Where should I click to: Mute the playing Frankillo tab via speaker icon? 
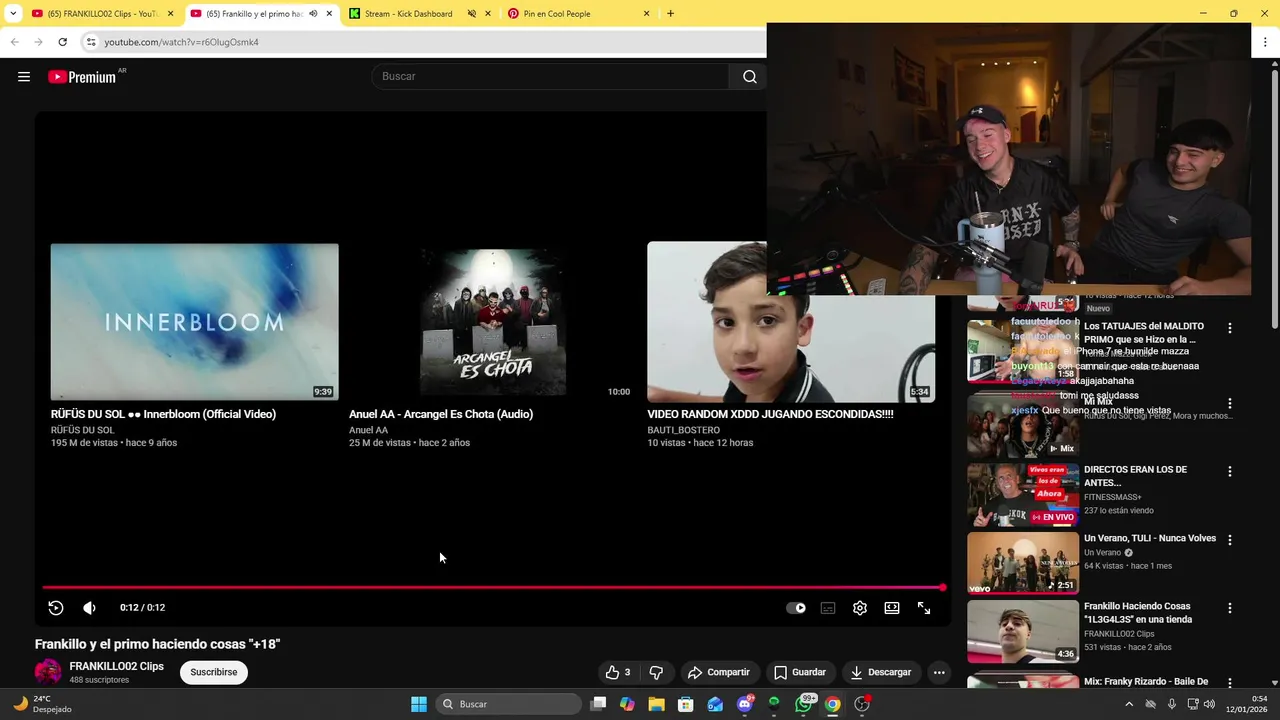click(x=313, y=14)
